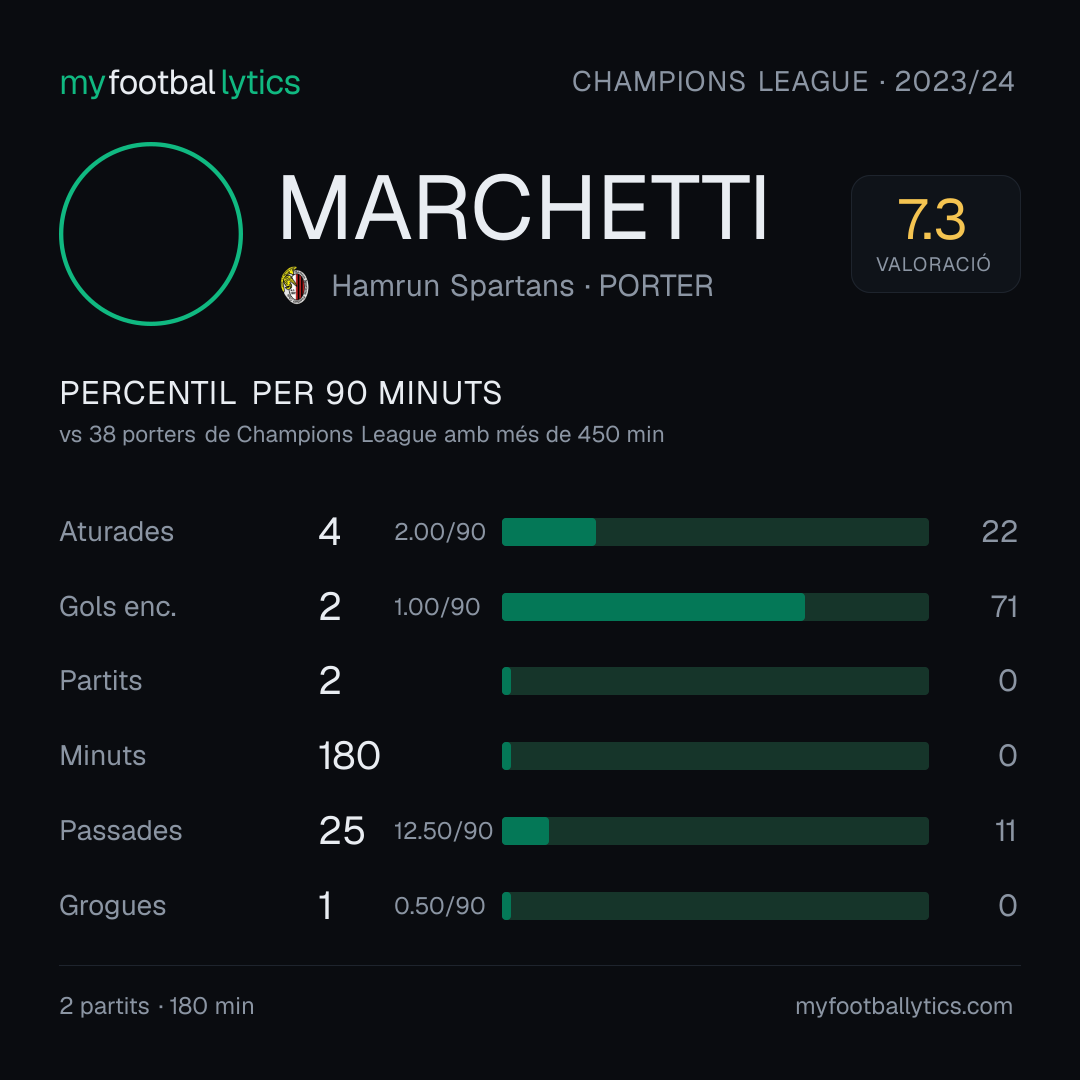Viewport: 1080px width, 1080px height.
Task: Click the Hamrun Spartans · Porter text
Action: click(x=522, y=286)
